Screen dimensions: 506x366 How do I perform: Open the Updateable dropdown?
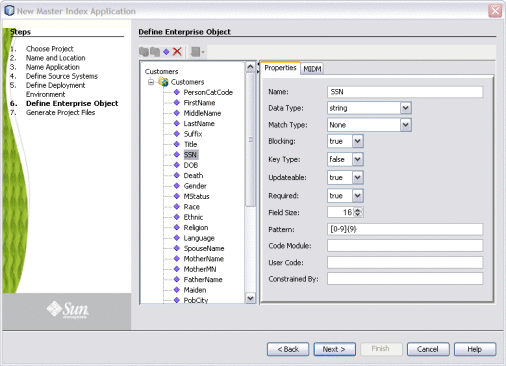(x=357, y=177)
